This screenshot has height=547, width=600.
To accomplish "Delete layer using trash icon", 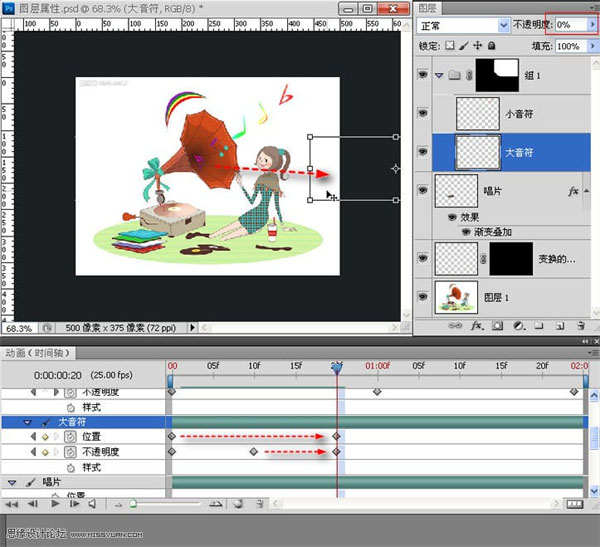I will (580, 326).
